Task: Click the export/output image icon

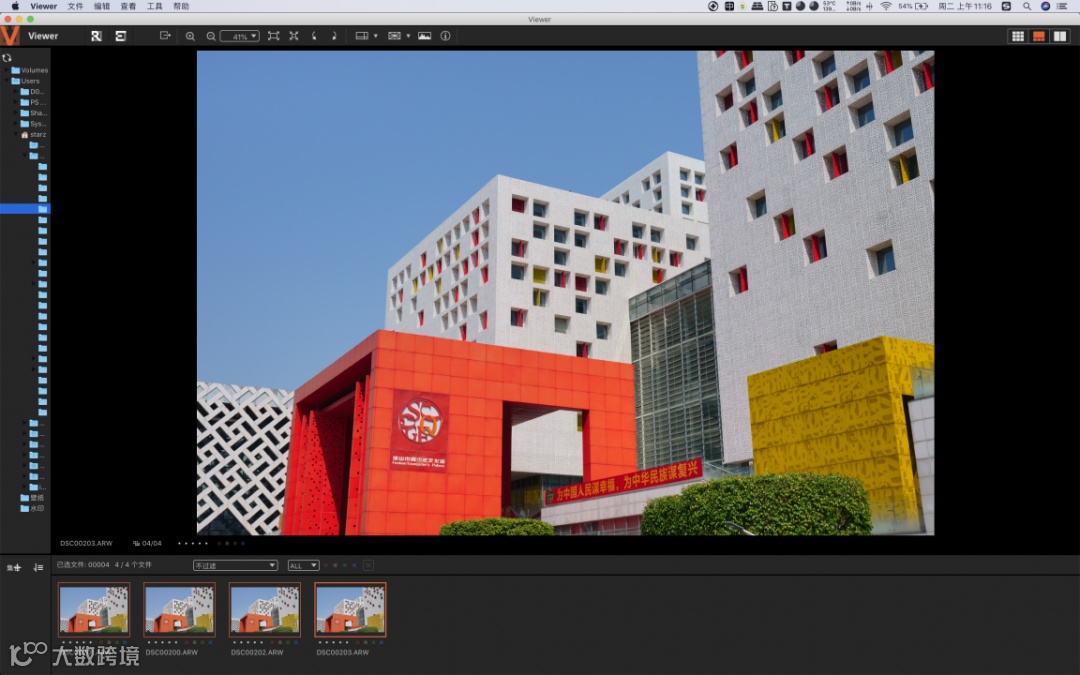Action: click(165, 35)
